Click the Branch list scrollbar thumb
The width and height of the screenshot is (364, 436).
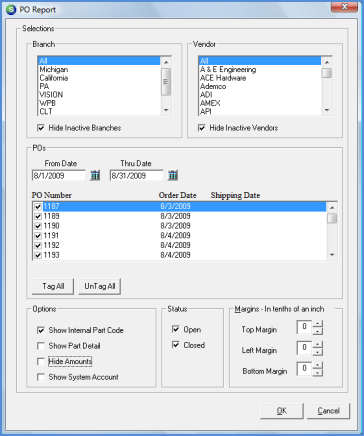click(166, 82)
